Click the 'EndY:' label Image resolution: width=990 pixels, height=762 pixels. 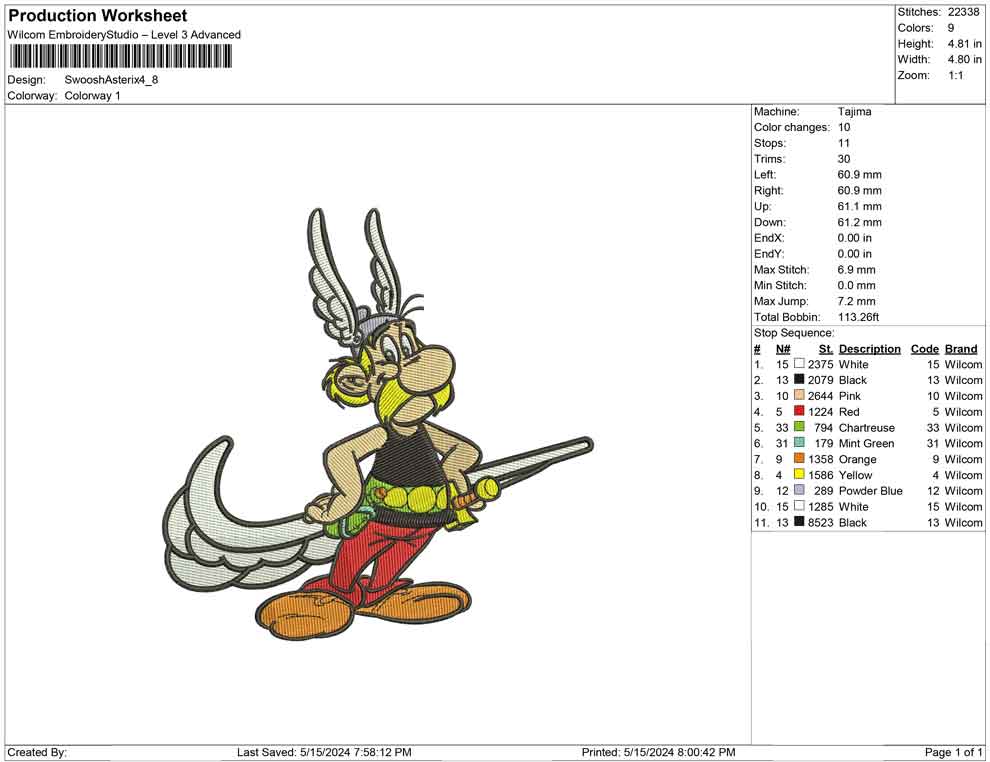click(769, 254)
